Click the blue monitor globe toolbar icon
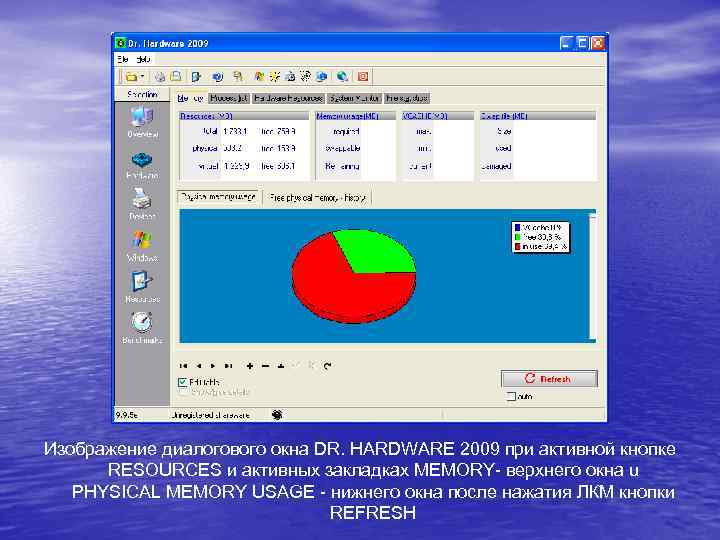 point(321,77)
